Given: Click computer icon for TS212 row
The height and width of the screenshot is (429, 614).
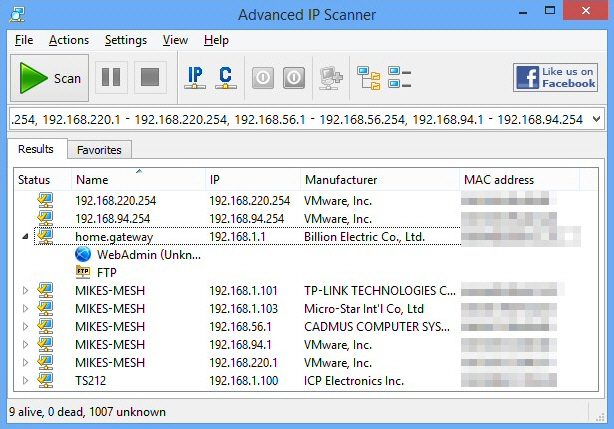Looking at the screenshot, I should tap(45, 380).
